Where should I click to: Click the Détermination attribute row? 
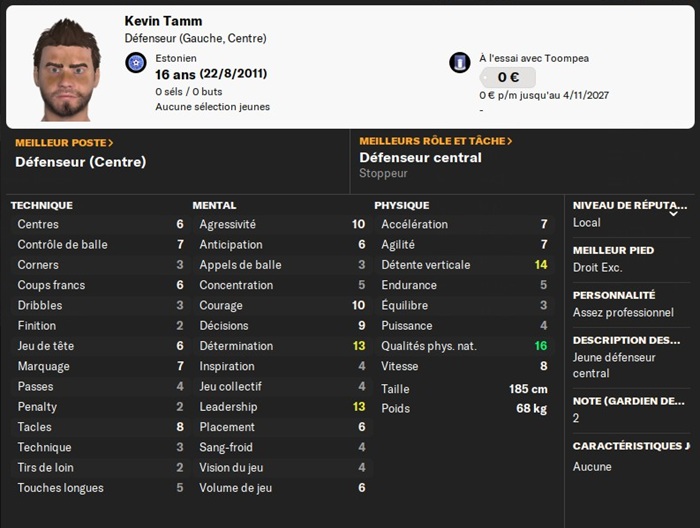tap(281, 346)
